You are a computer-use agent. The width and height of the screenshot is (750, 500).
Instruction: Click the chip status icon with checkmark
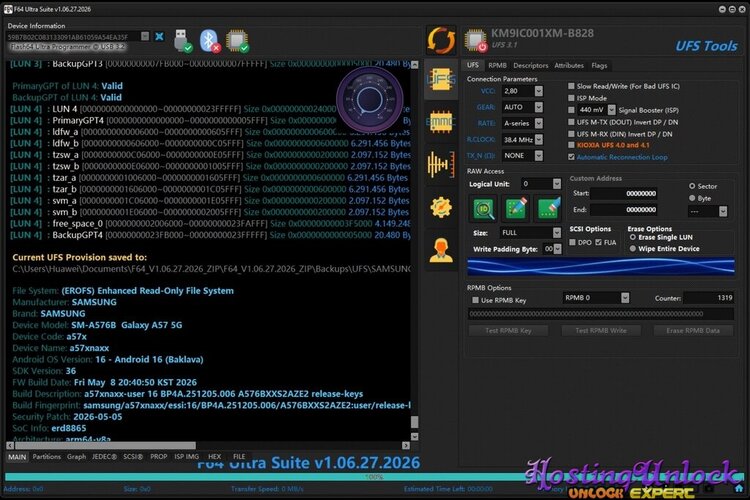point(237,41)
